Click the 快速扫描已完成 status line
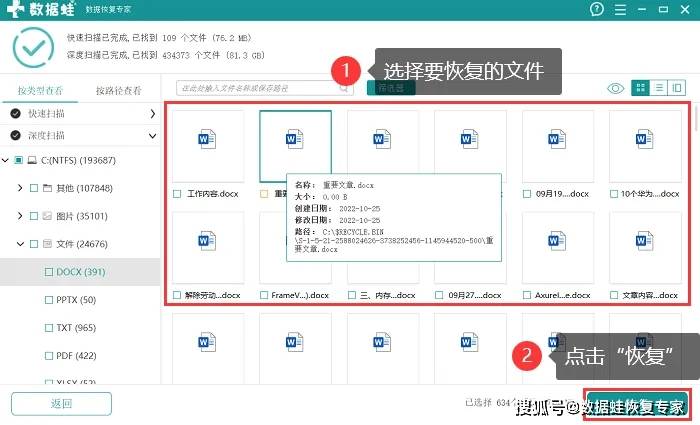Viewport: 700px width, 425px height. point(160,38)
